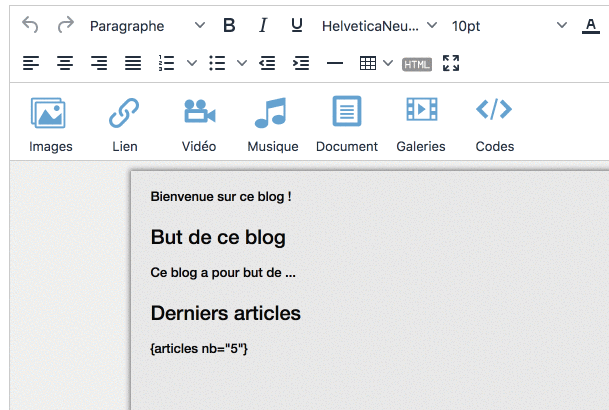
Task: Enter fullscreen editor mode
Action: [x=451, y=63]
